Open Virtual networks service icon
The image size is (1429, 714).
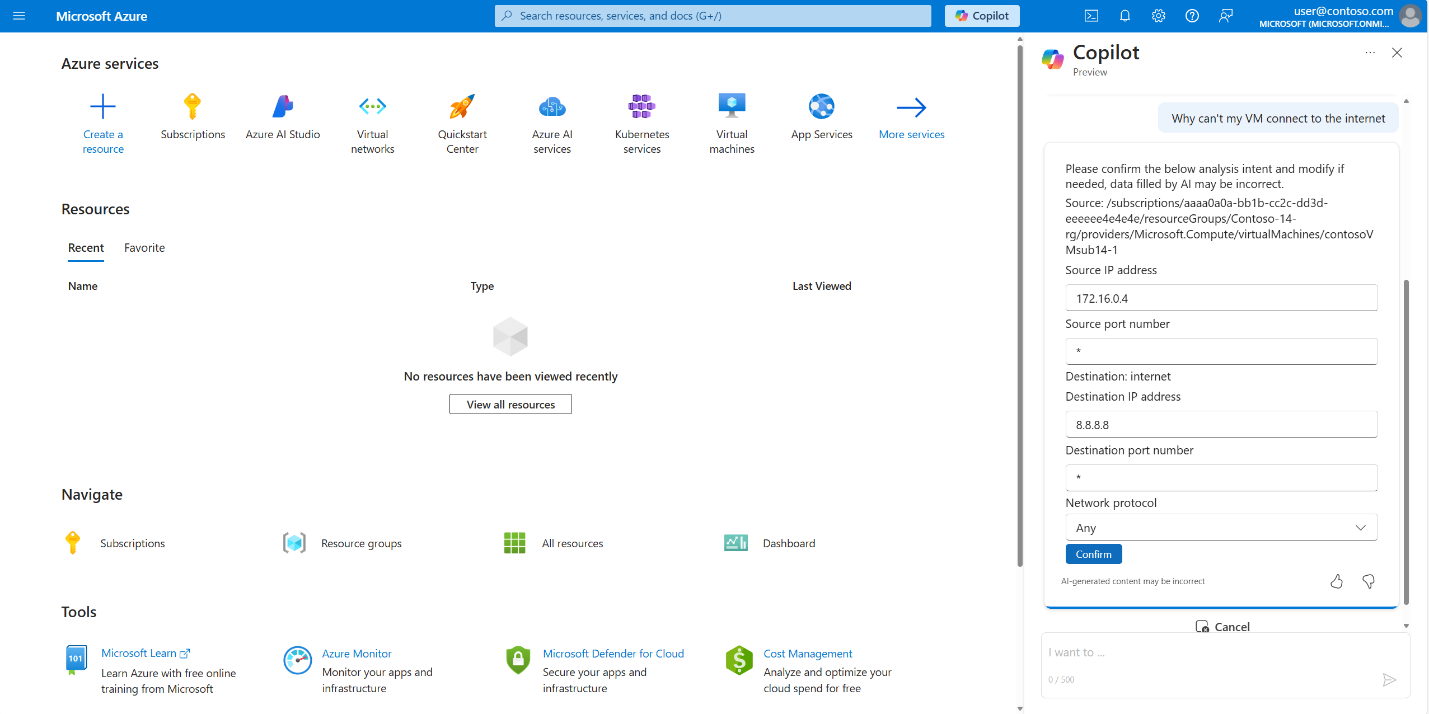click(x=373, y=107)
